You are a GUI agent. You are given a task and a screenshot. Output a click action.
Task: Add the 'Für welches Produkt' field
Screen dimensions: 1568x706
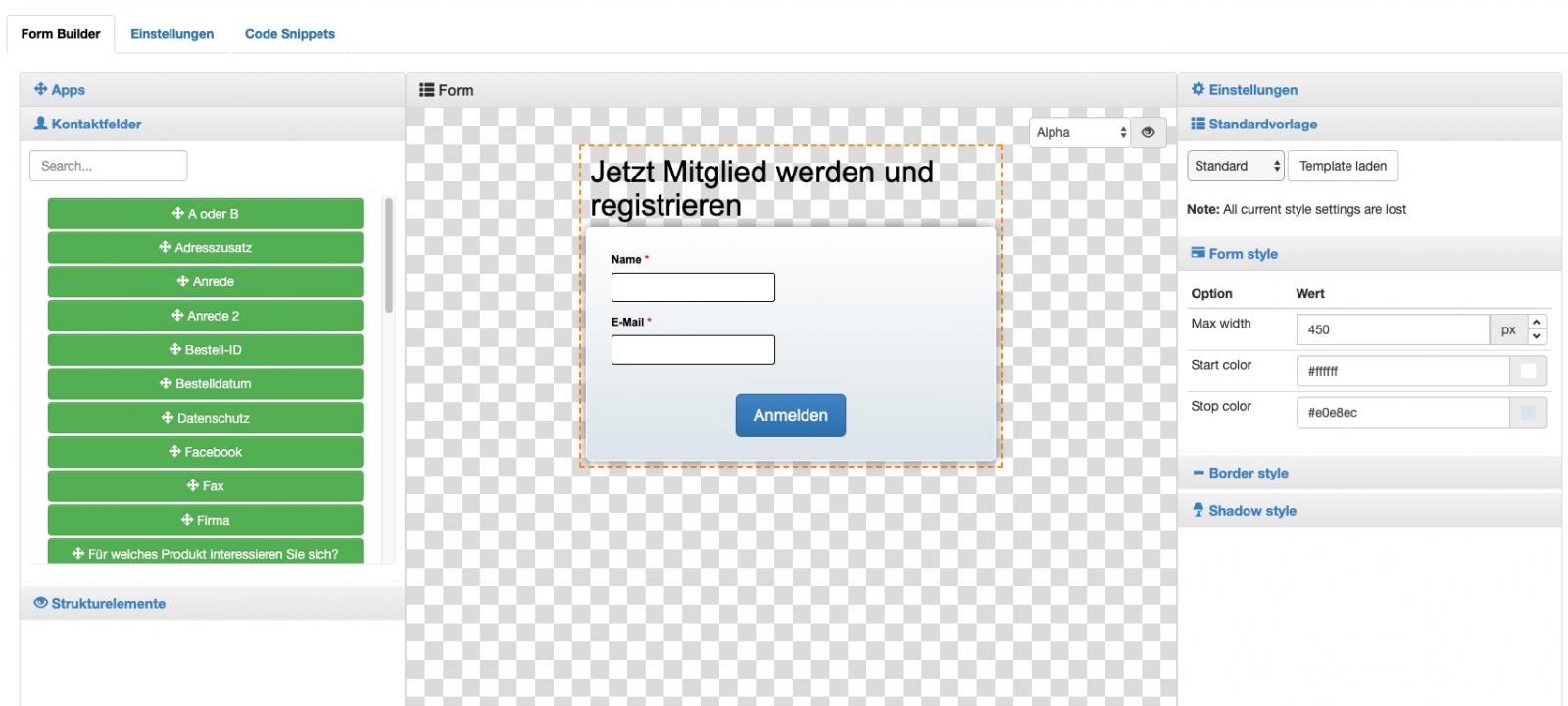tap(205, 551)
